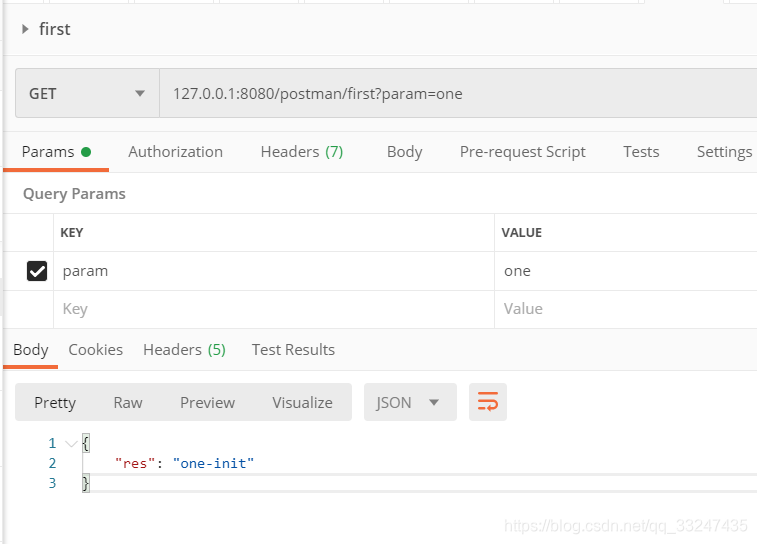Viewport: 757px width, 544px height.
Task: Uncheck the param query parameter checkbox
Action: (37, 271)
